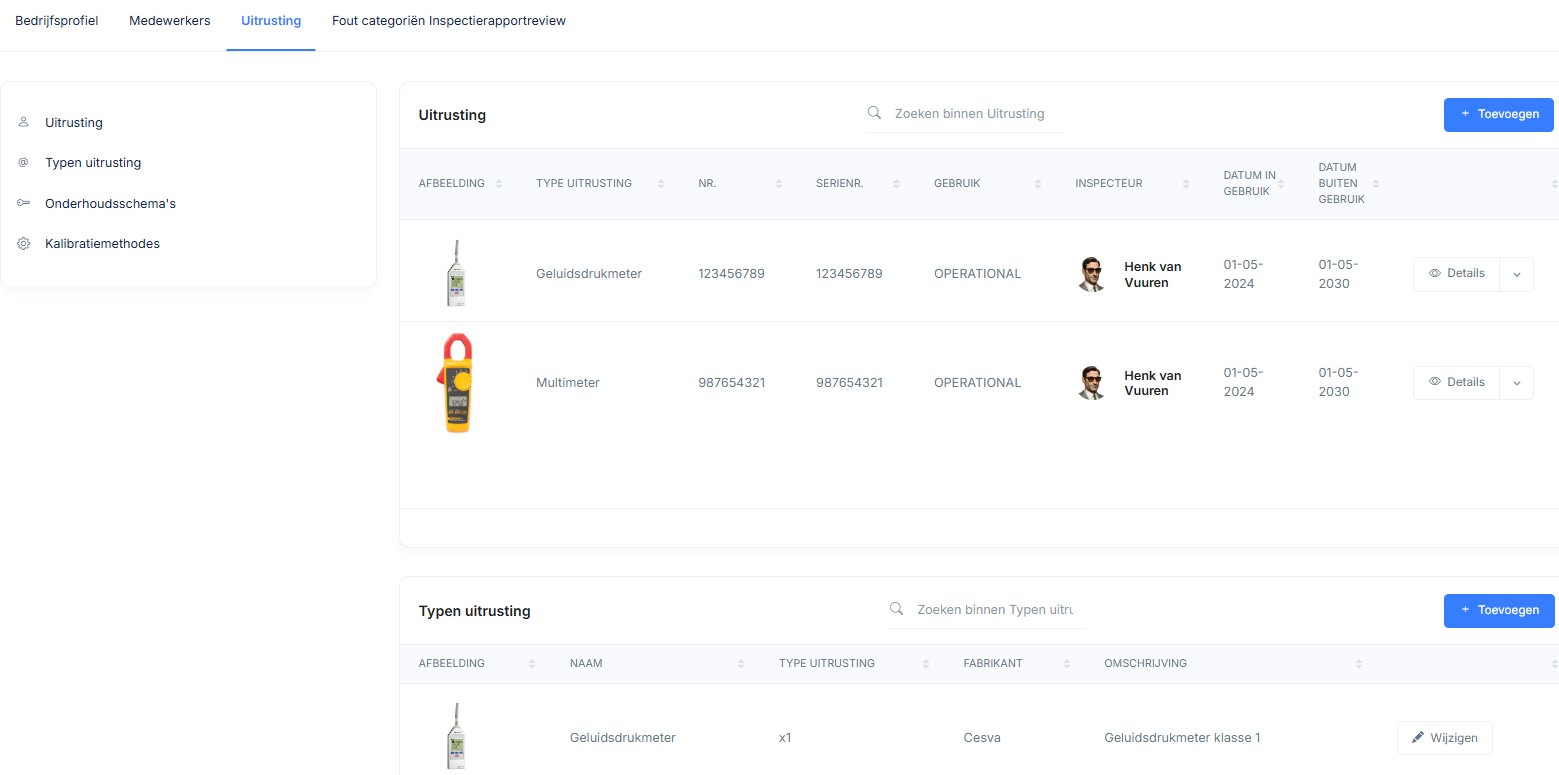Image resolution: width=1559 pixels, height=775 pixels.
Task: Click the person icon beside Uitrusting in sidebar
Action: [x=23, y=122]
